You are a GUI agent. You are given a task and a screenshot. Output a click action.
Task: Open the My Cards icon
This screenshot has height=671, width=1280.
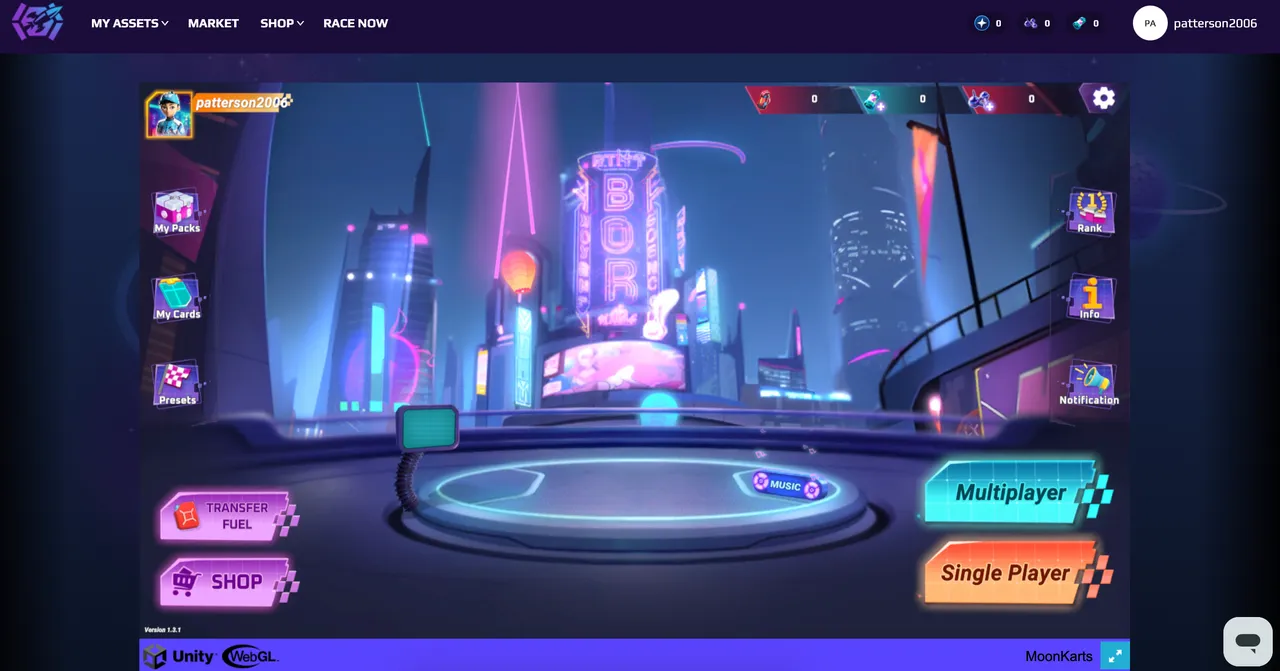tap(178, 298)
